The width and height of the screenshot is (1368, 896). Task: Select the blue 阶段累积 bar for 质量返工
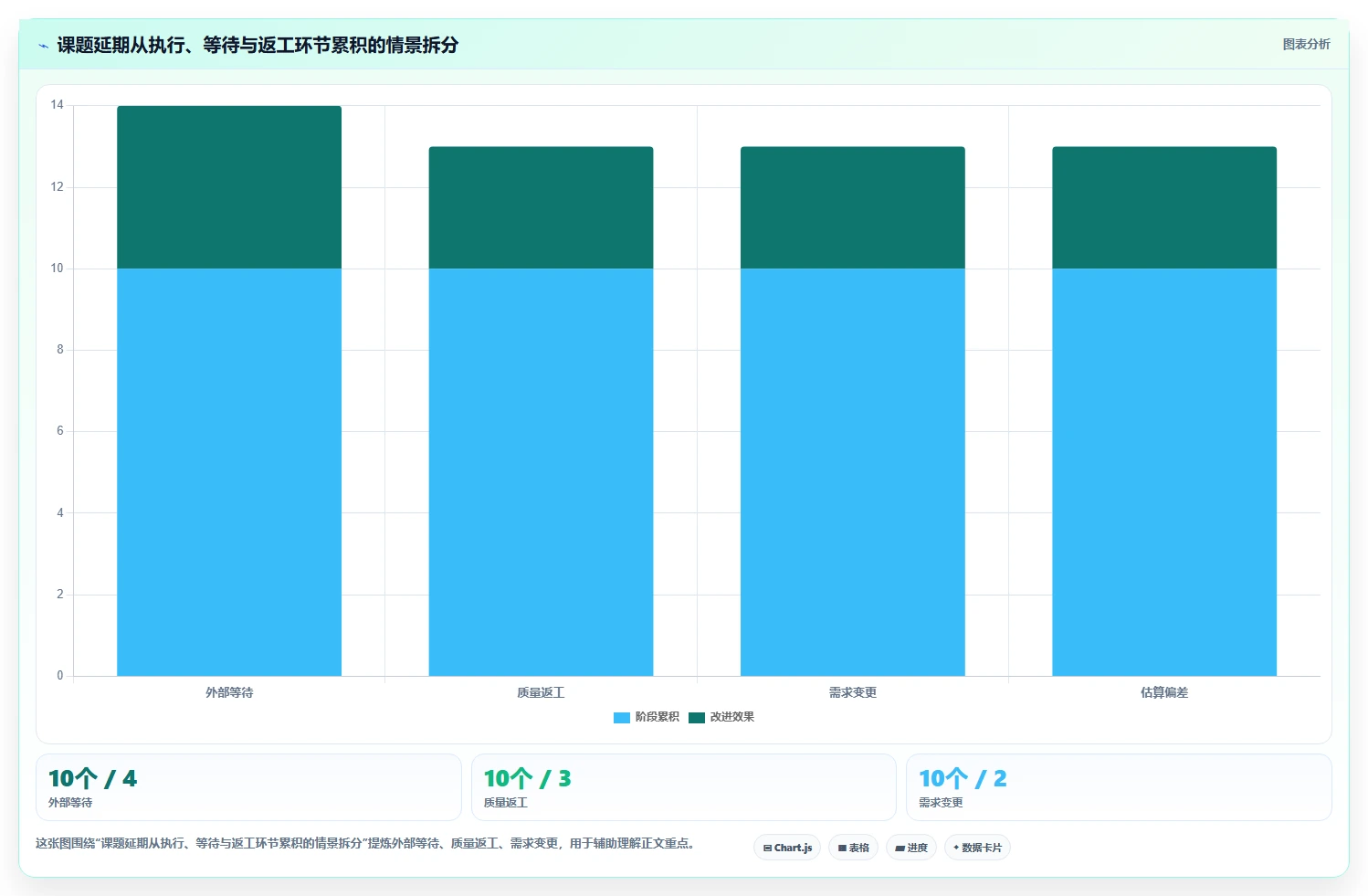tap(541, 472)
